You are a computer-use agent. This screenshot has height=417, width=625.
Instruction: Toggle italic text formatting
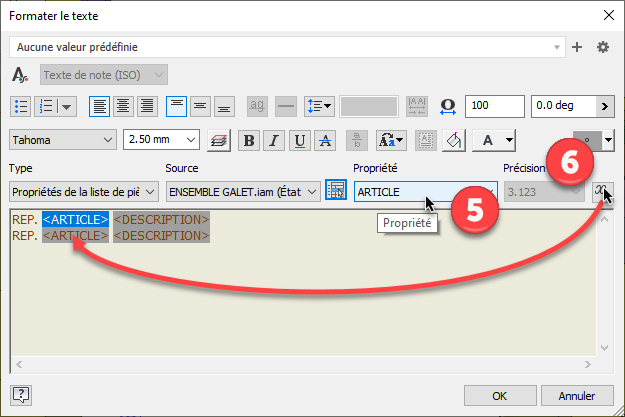coord(273,141)
